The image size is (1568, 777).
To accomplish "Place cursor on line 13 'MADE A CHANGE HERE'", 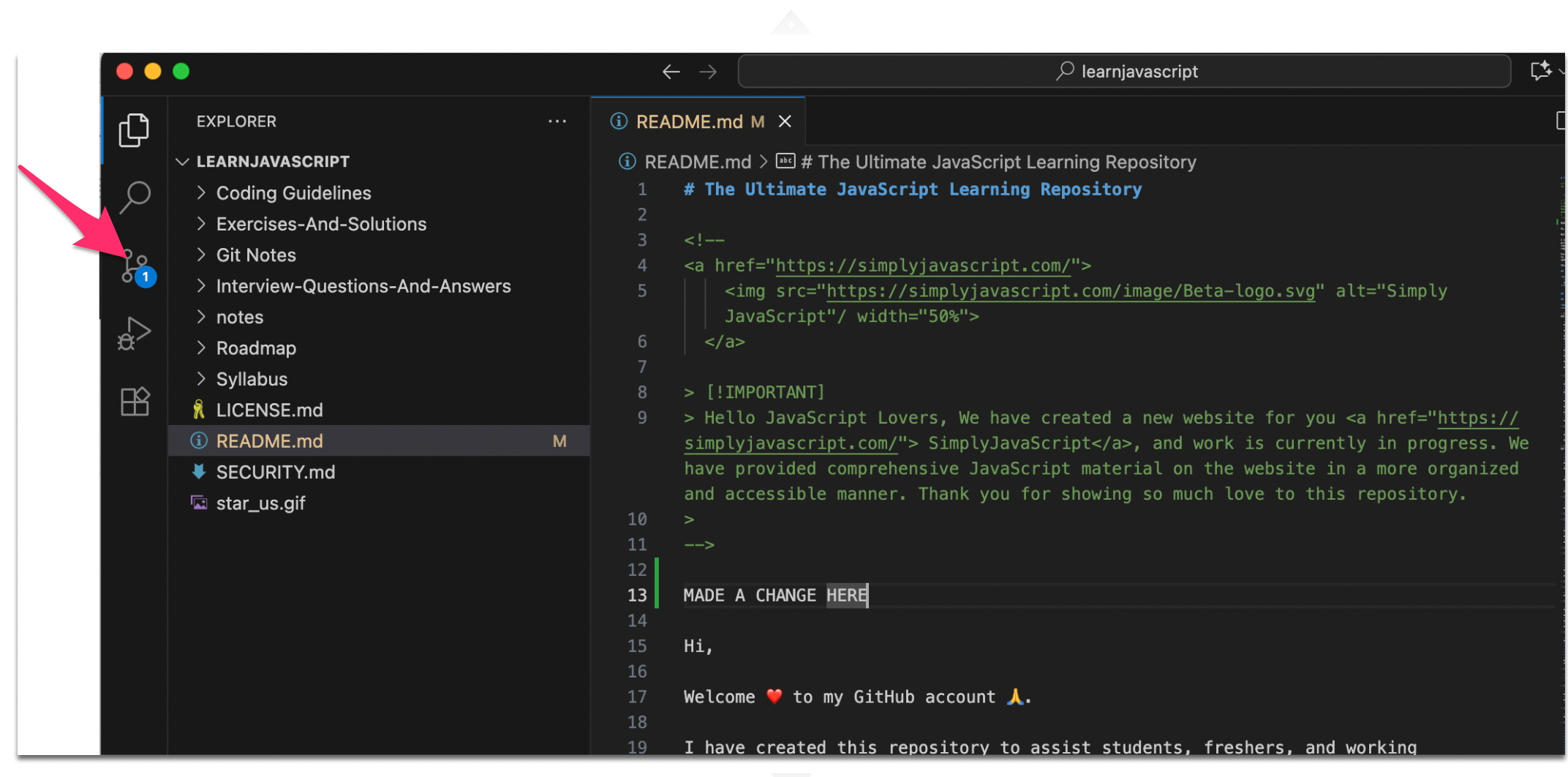I will (775, 596).
